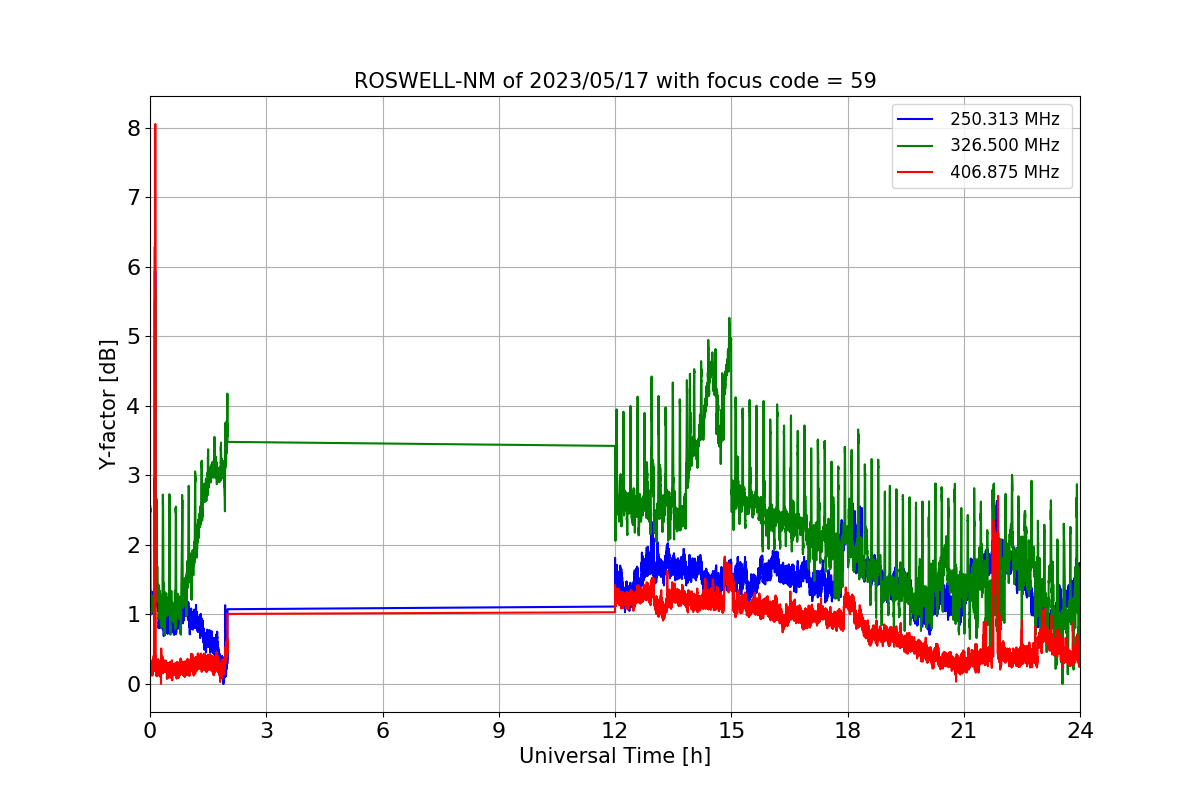Click y-axis tick label 4
Image resolution: width=1200 pixels, height=800 pixels.
click(x=134, y=406)
